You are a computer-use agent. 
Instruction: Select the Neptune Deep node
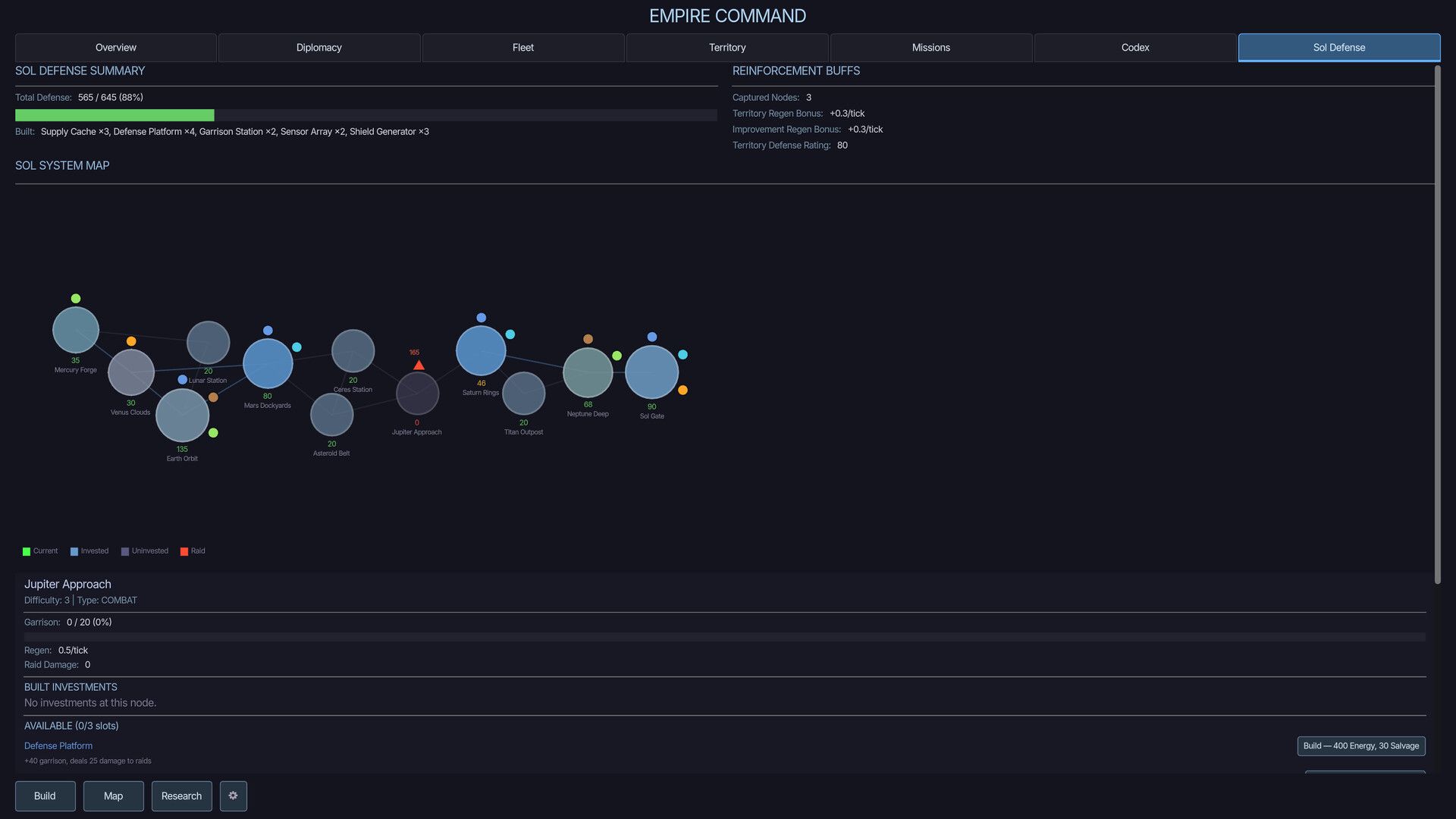pyautogui.click(x=588, y=373)
